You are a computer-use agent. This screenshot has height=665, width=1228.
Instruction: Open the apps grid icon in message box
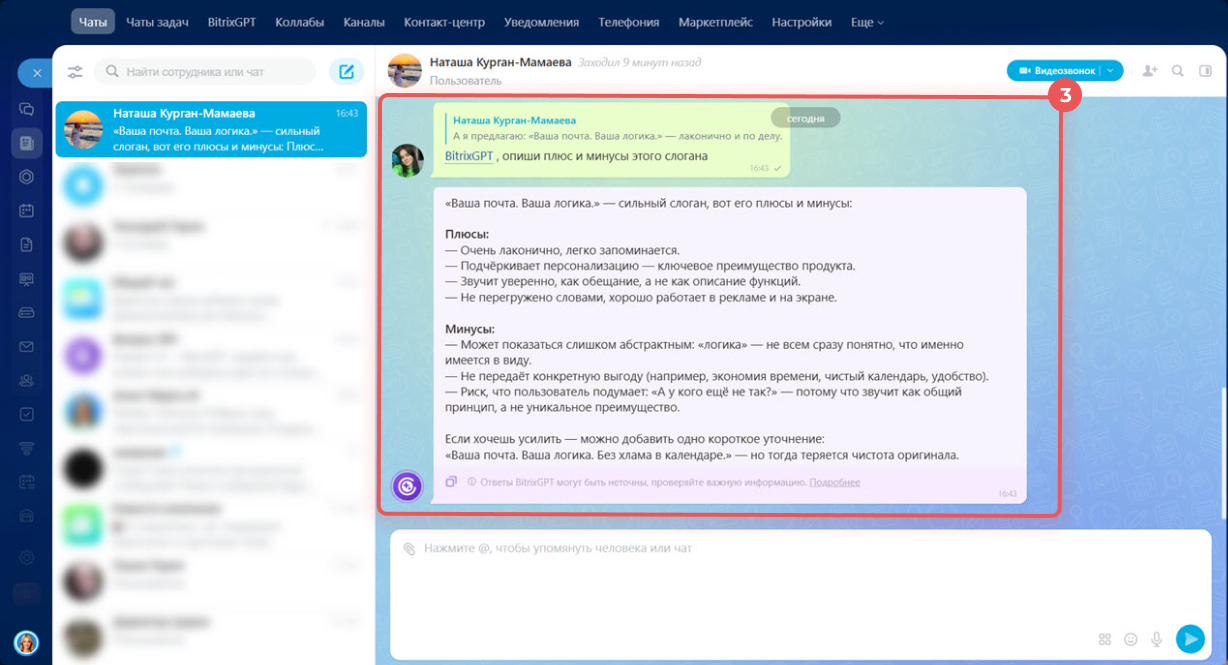[x=1105, y=639]
